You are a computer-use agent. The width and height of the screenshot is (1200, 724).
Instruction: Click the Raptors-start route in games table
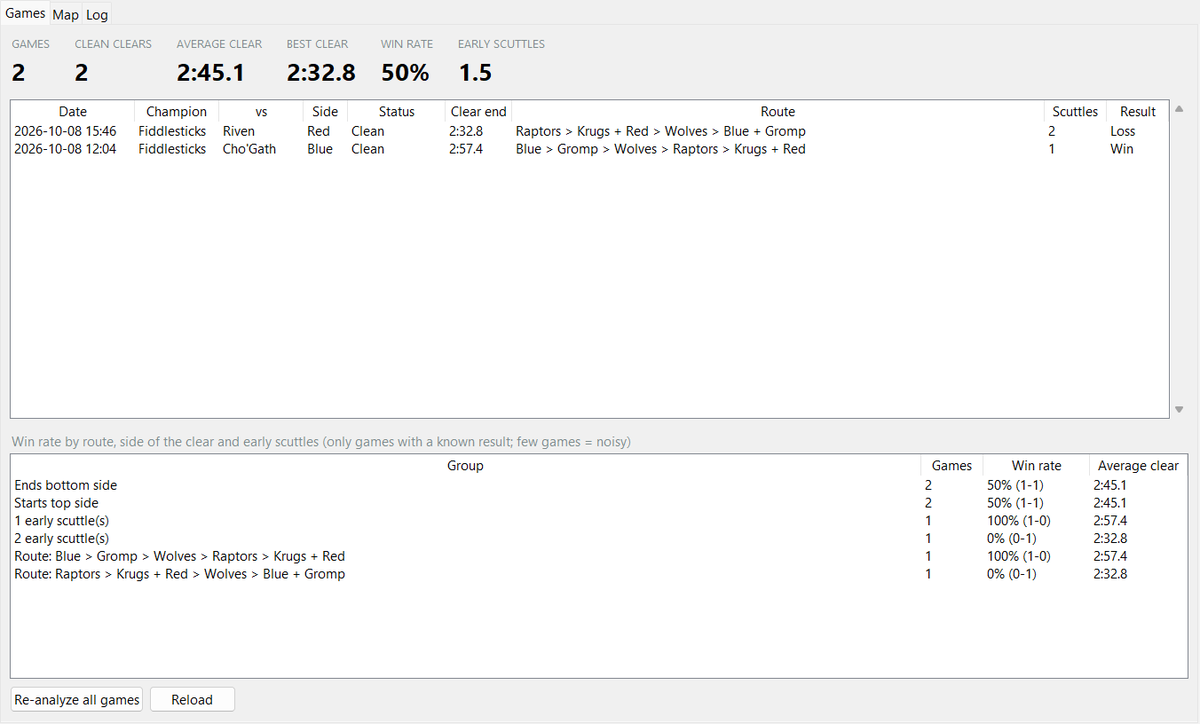660,131
